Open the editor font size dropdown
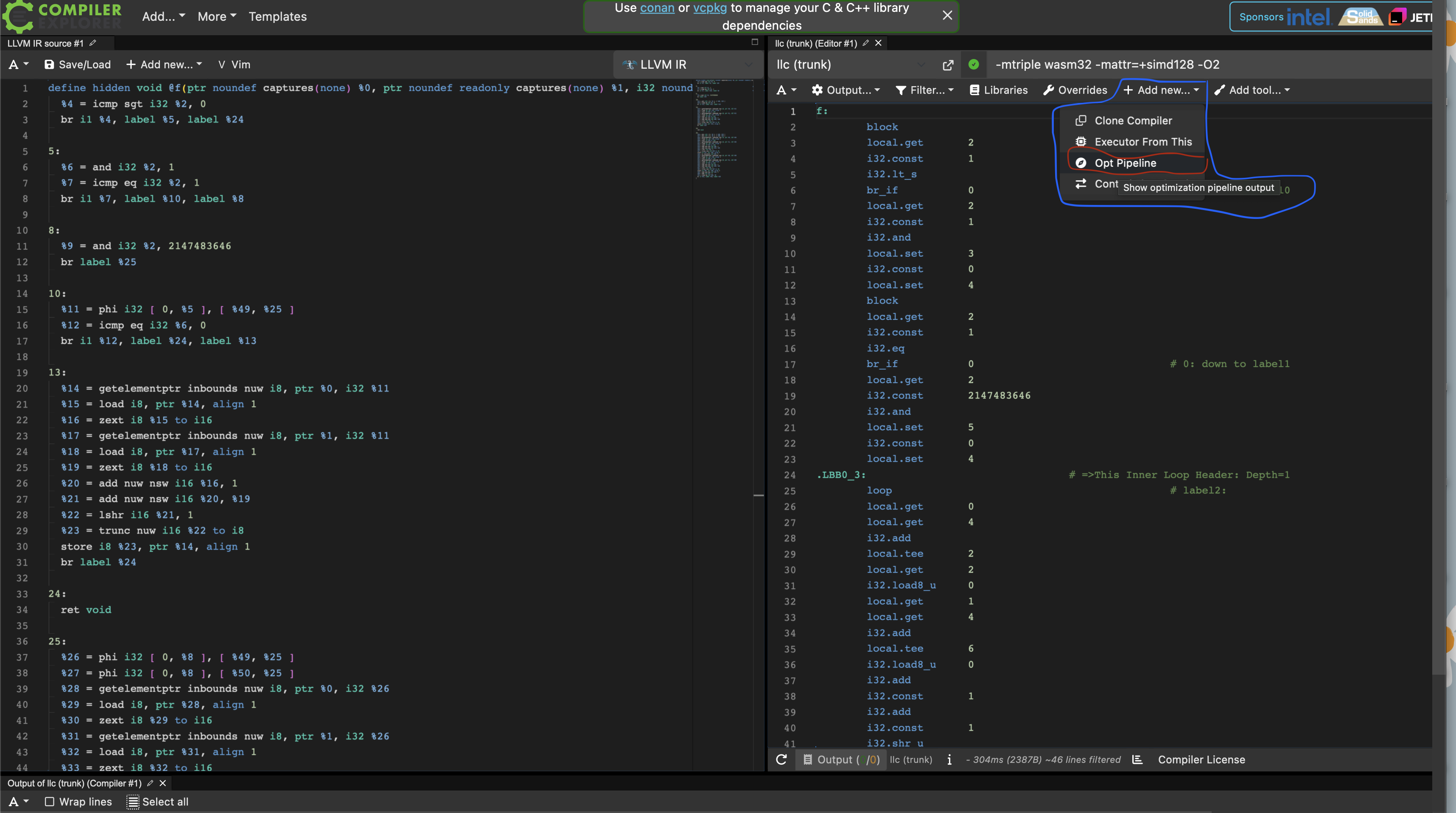 [x=18, y=64]
